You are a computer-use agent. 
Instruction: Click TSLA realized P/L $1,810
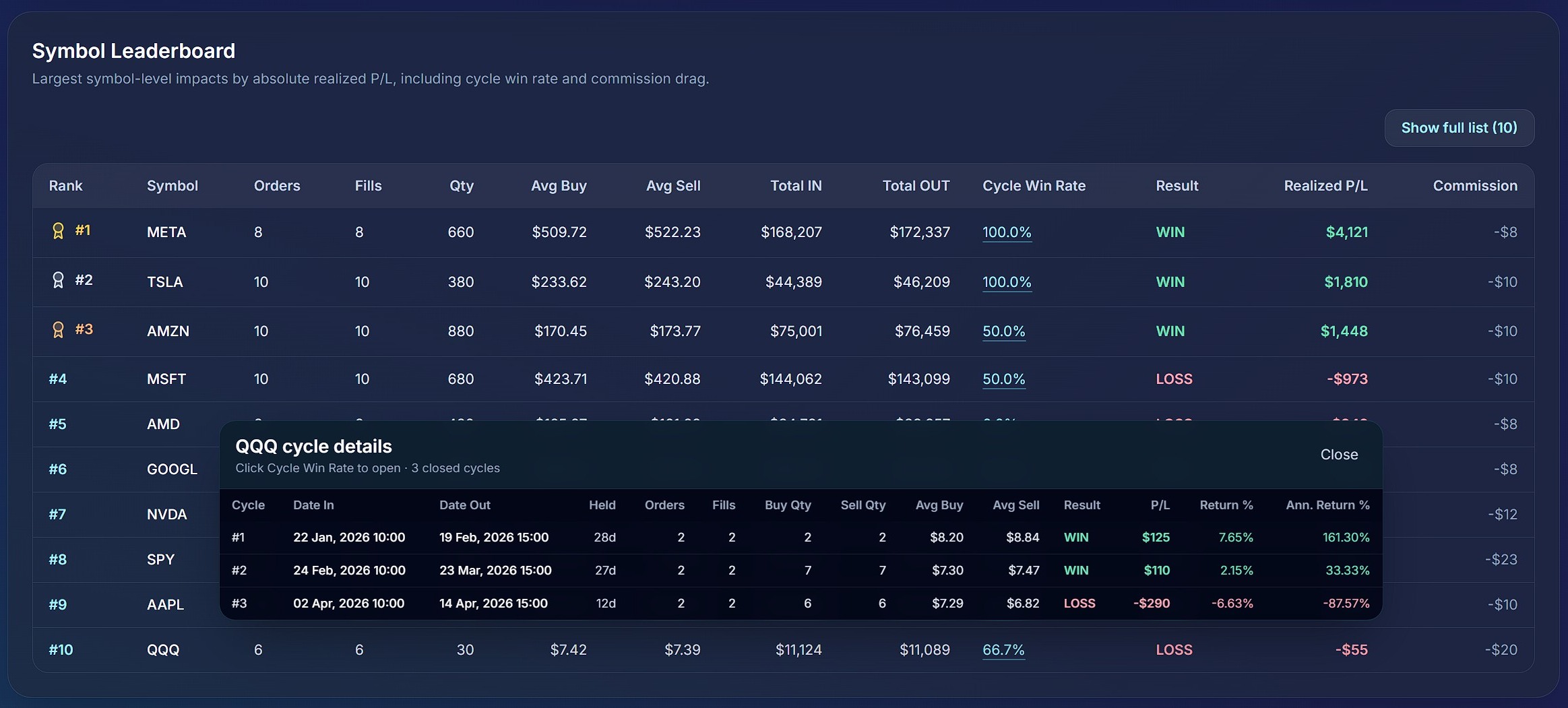coord(1346,282)
